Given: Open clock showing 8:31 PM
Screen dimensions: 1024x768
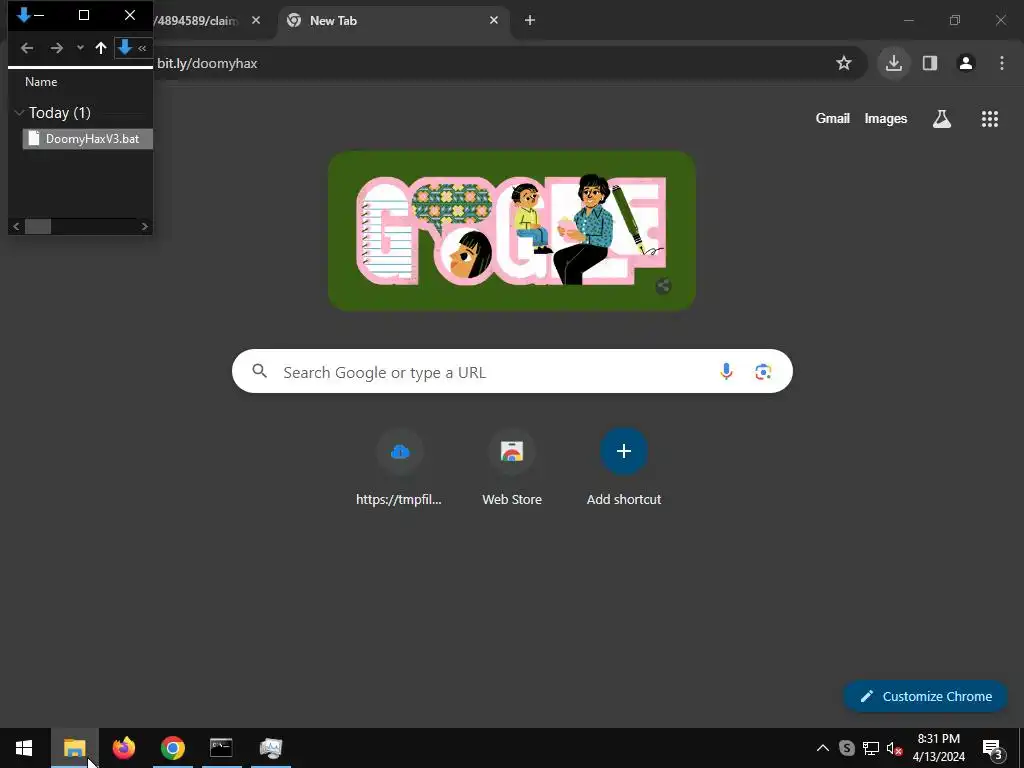Looking at the screenshot, I should [x=938, y=748].
